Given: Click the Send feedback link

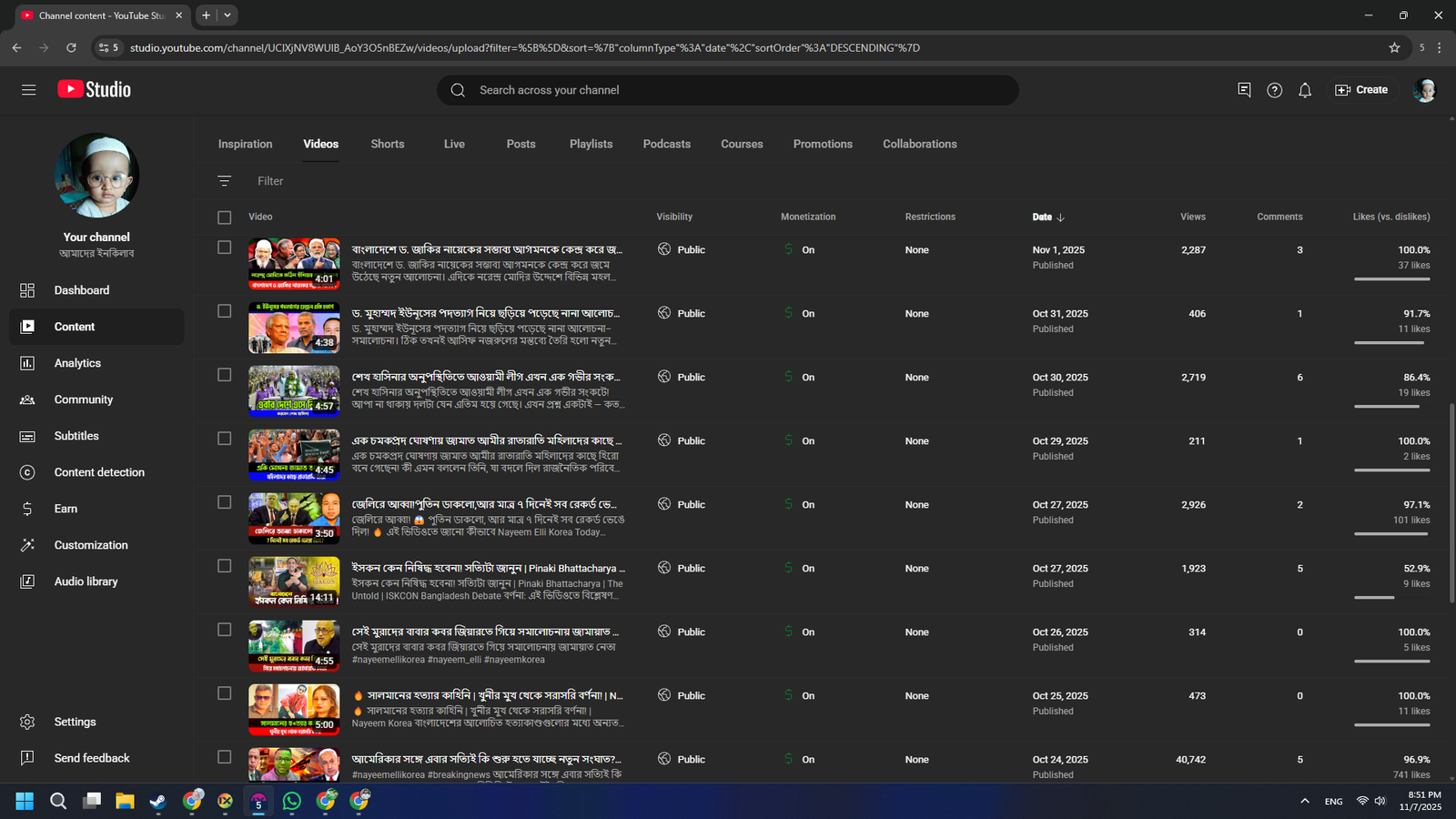Looking at the screenshot, I should coord(91,758).
